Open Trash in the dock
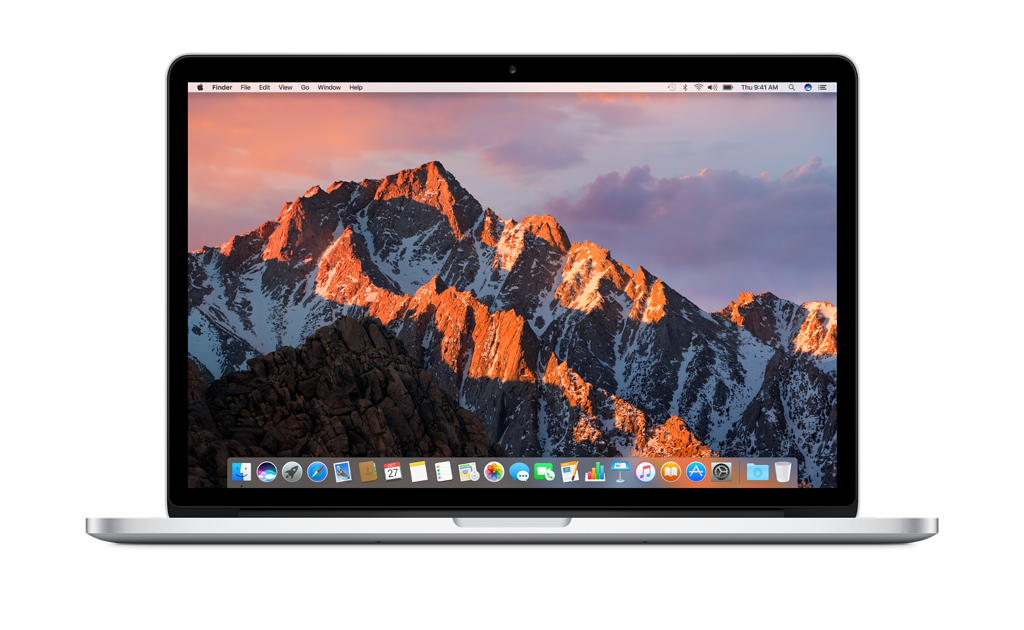1024x630 pixels. tap(783, 471)
